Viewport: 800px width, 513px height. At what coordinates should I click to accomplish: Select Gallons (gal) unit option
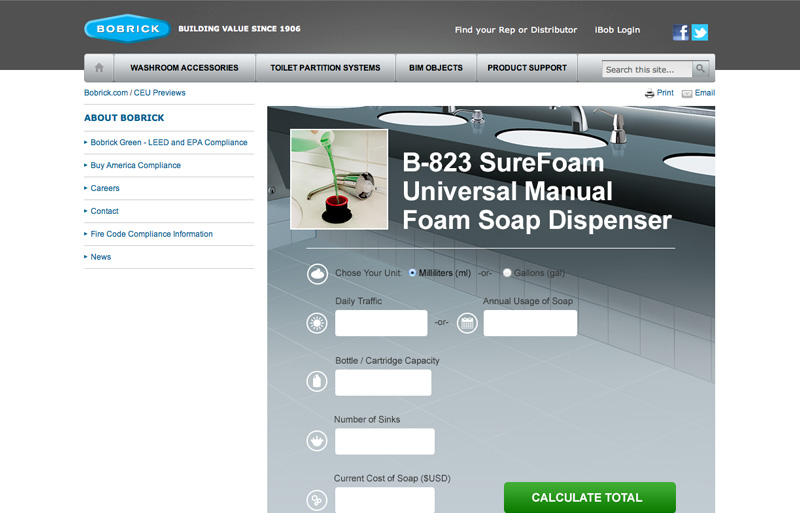pos(507,273)
